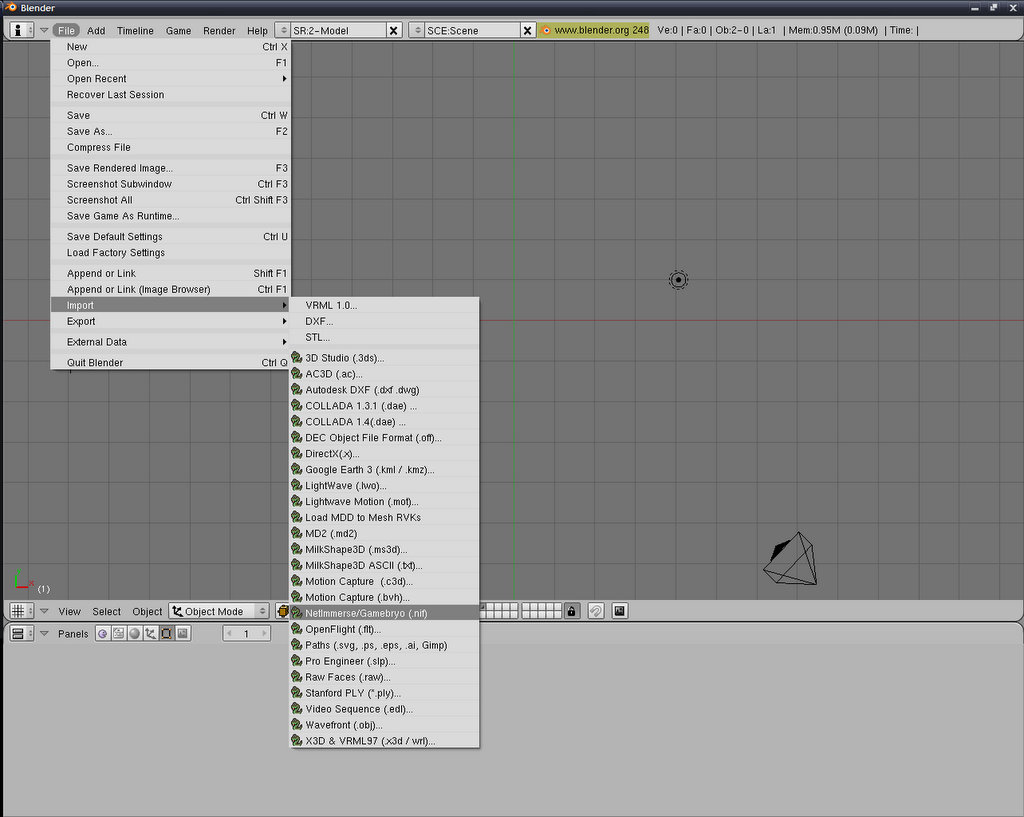Hide 3D view header menus triangle
The image size is (1024, 817).
[44, 611]
